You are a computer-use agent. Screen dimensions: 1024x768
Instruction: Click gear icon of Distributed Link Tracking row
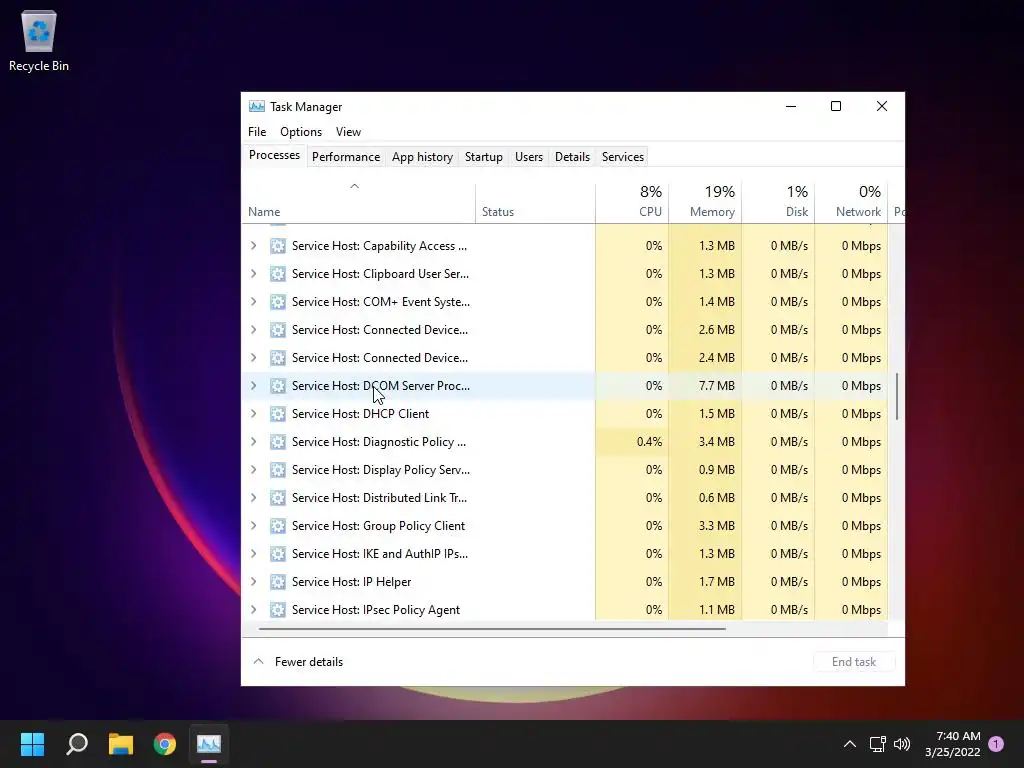point(278,498)
